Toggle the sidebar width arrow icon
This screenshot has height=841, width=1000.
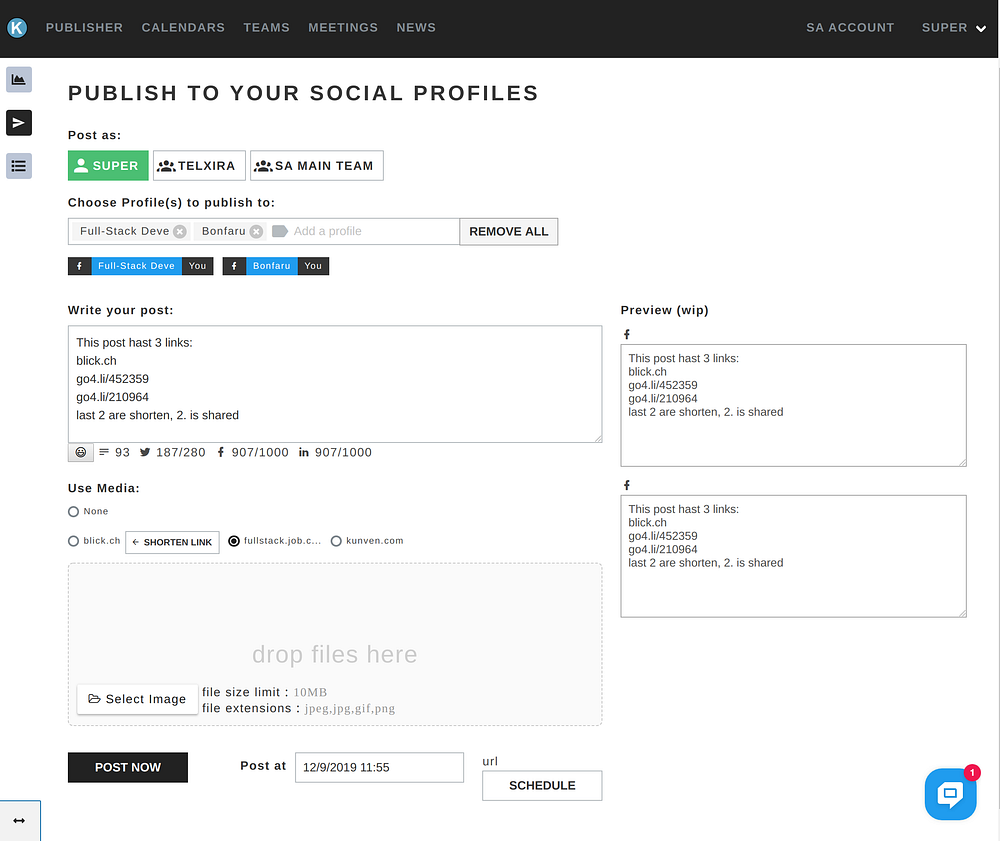[19, 820]
